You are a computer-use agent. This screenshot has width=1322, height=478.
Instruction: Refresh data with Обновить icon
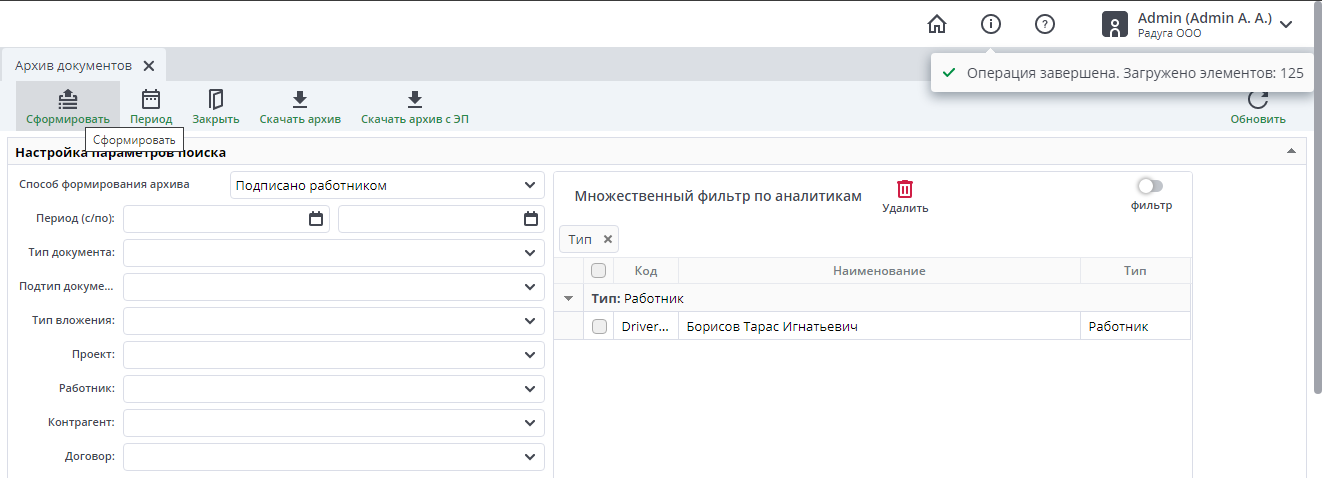[x=1258, y=100]
